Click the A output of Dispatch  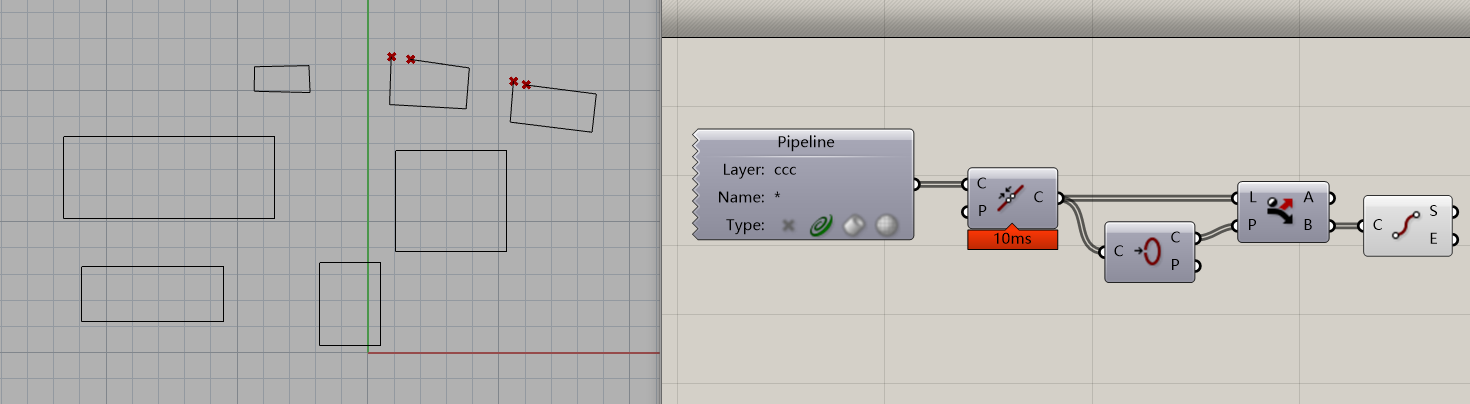pos(1309,197)
